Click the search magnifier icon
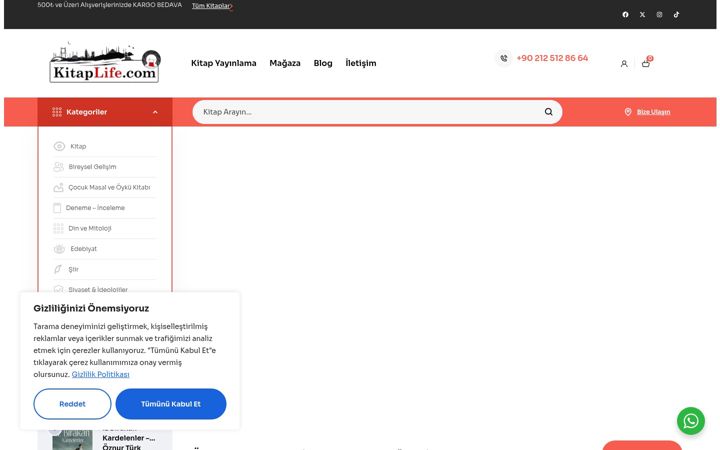The height and width of the screenshot is (450, 720). point(548,112)
